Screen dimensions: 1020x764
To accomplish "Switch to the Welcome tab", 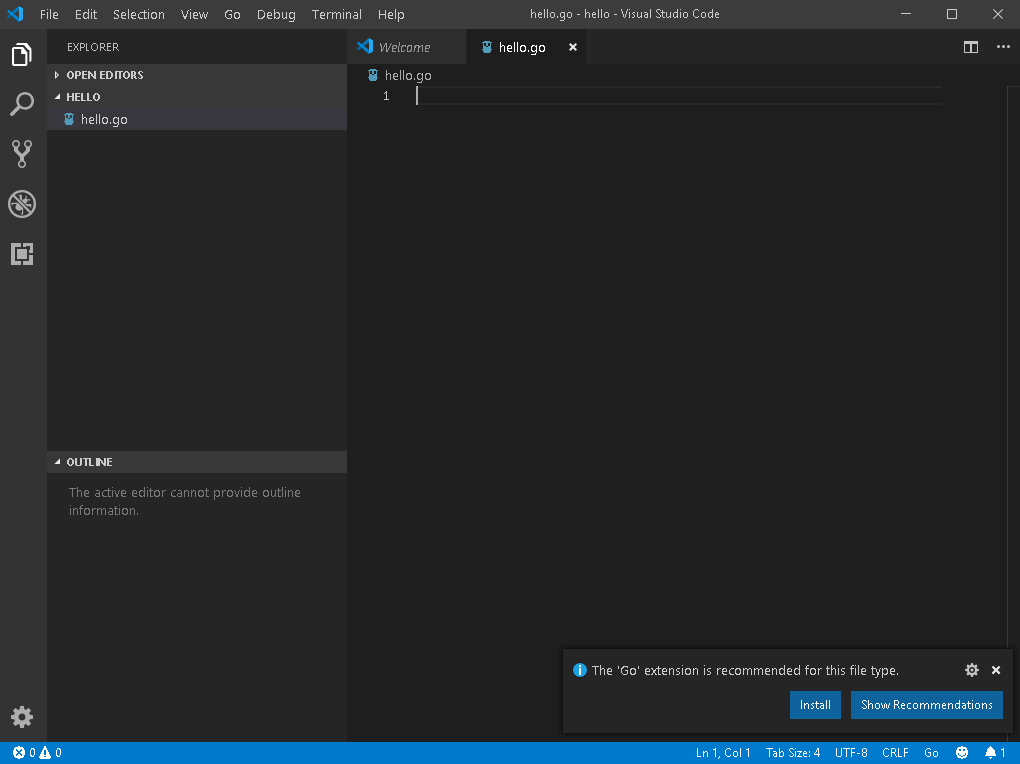I will 406,46.
